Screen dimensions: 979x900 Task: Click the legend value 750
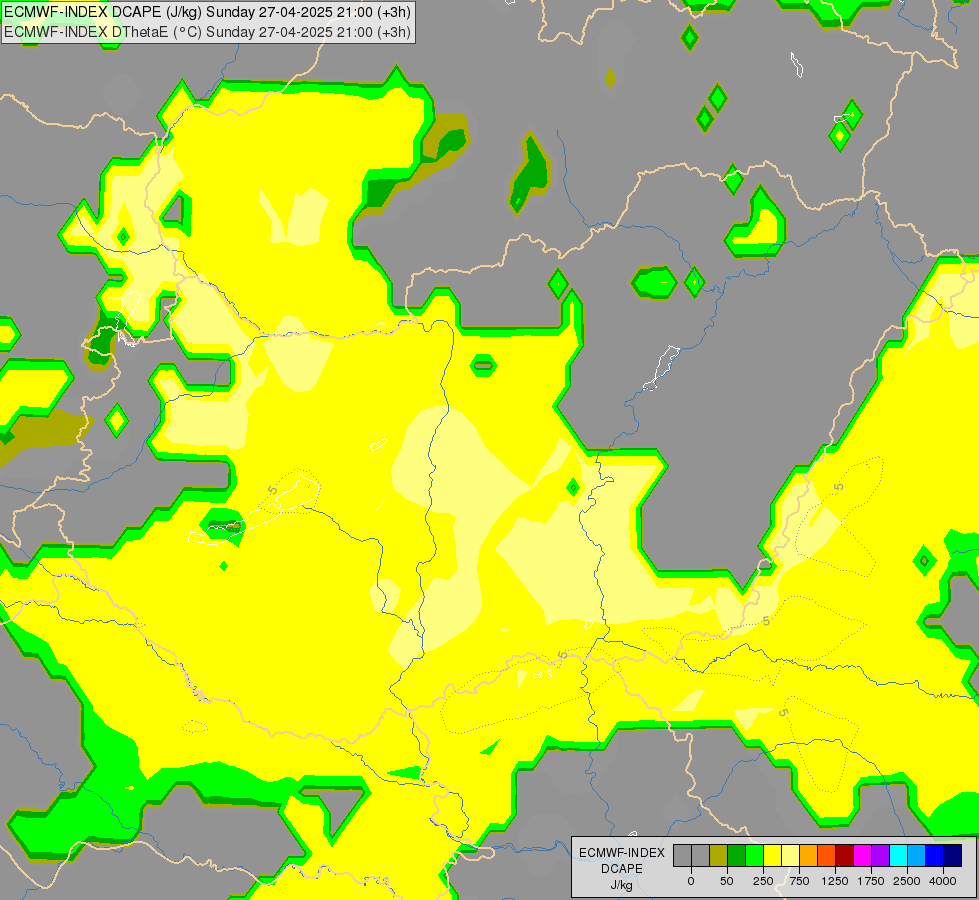(799, 881)
